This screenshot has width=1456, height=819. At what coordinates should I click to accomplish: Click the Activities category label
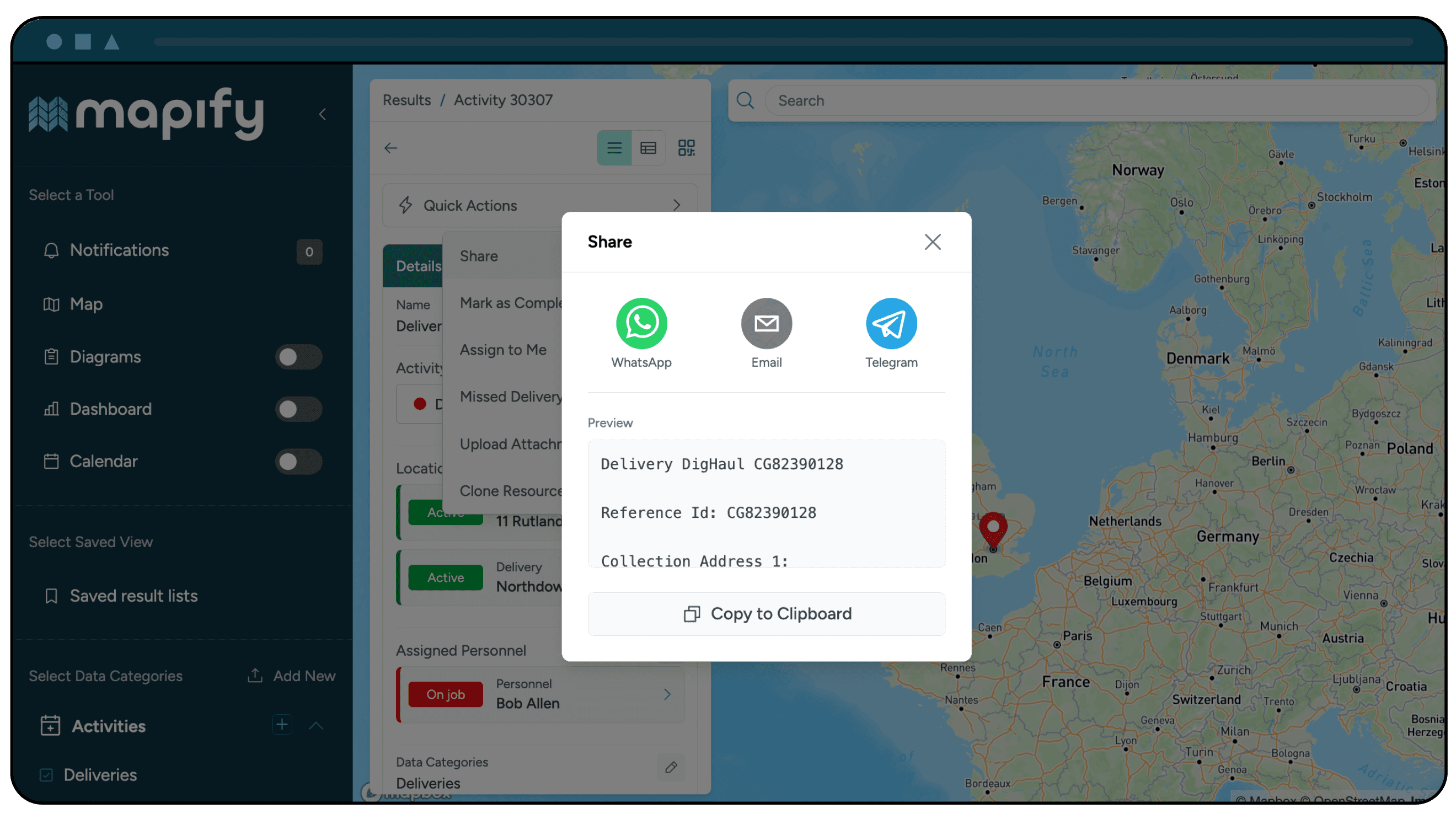[x=109, y=726]
